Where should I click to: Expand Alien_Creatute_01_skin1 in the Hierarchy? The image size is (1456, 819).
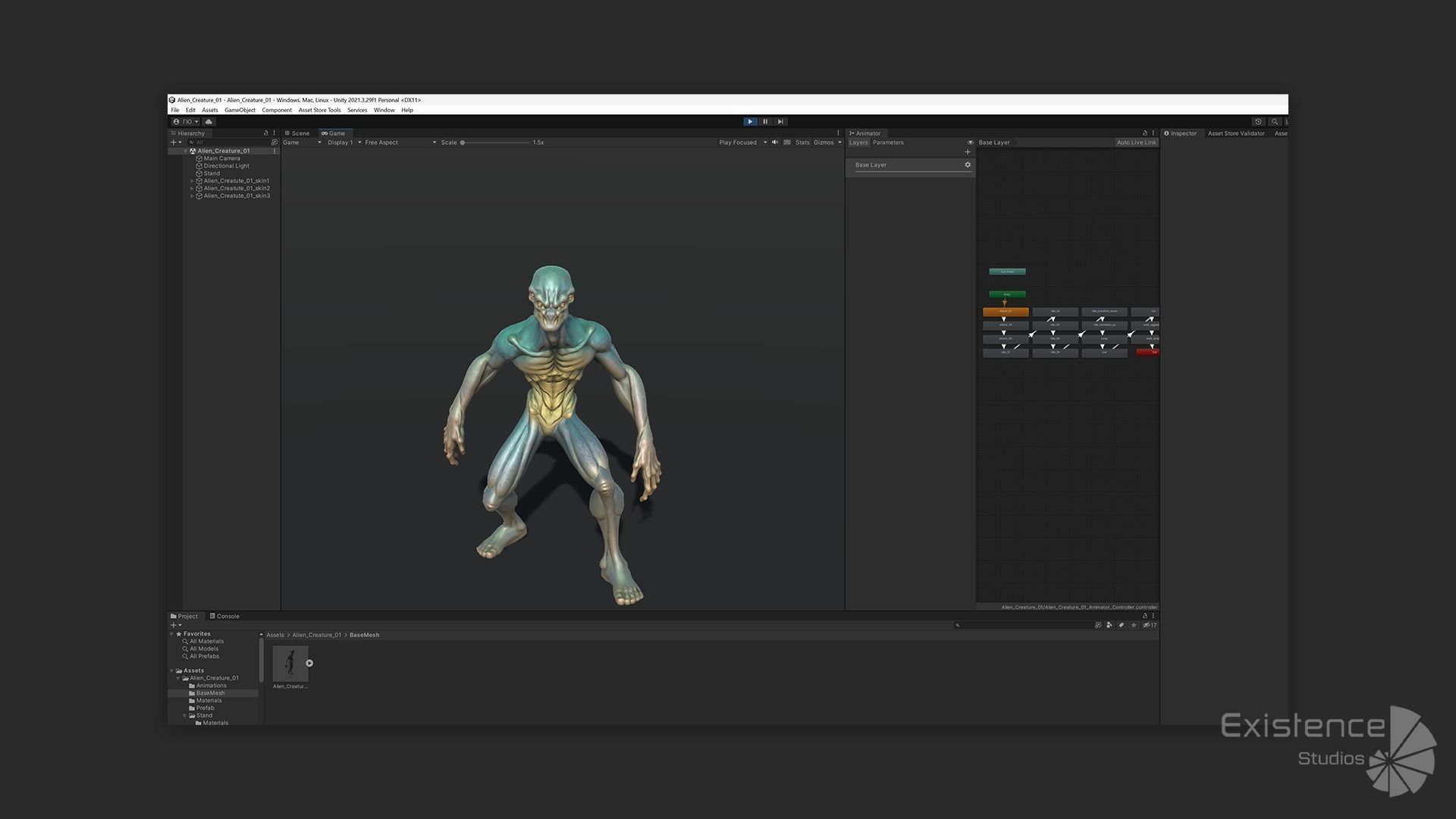tap(192, 181)
